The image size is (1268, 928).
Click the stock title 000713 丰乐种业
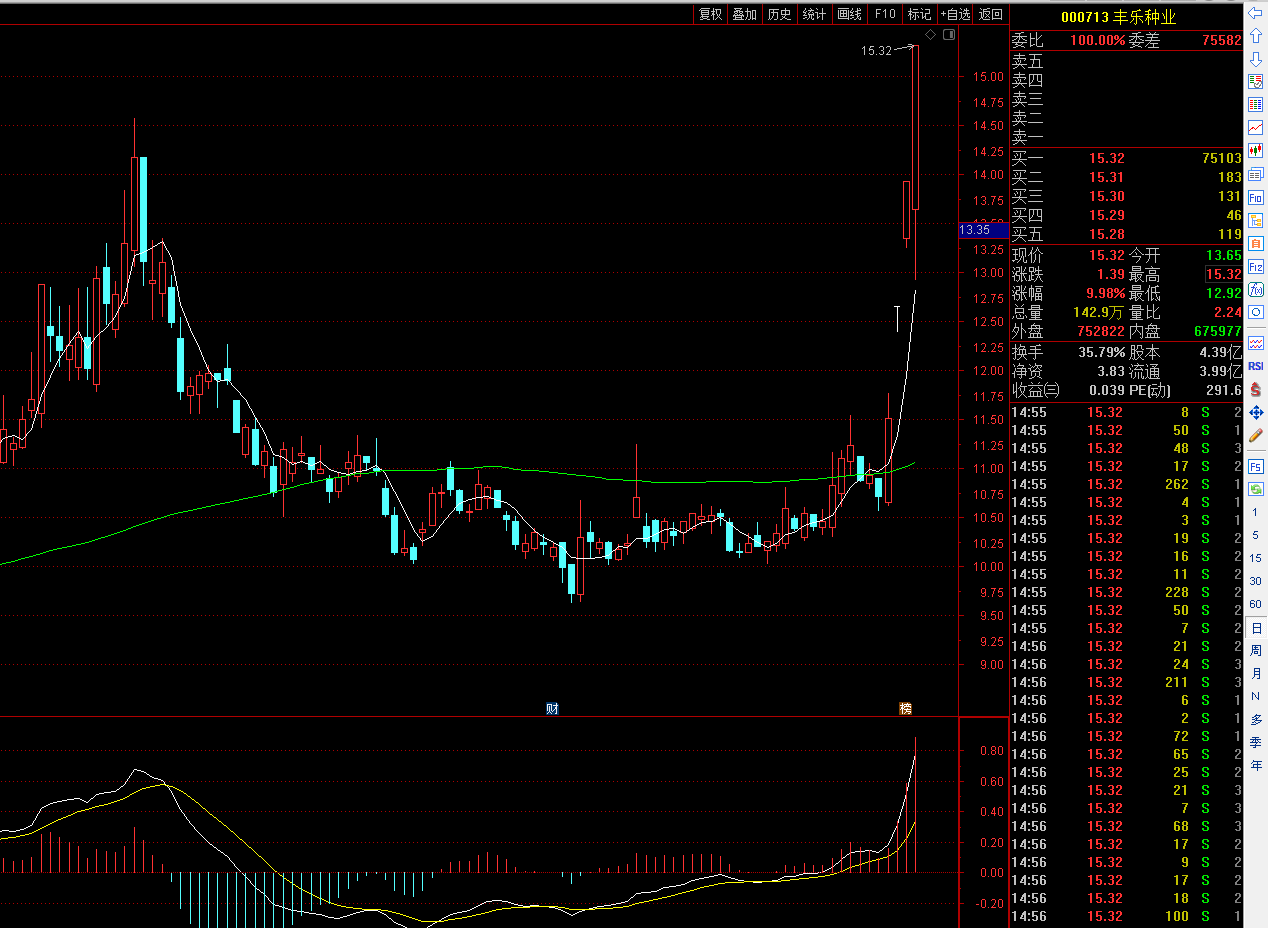tap(1118, 17)
